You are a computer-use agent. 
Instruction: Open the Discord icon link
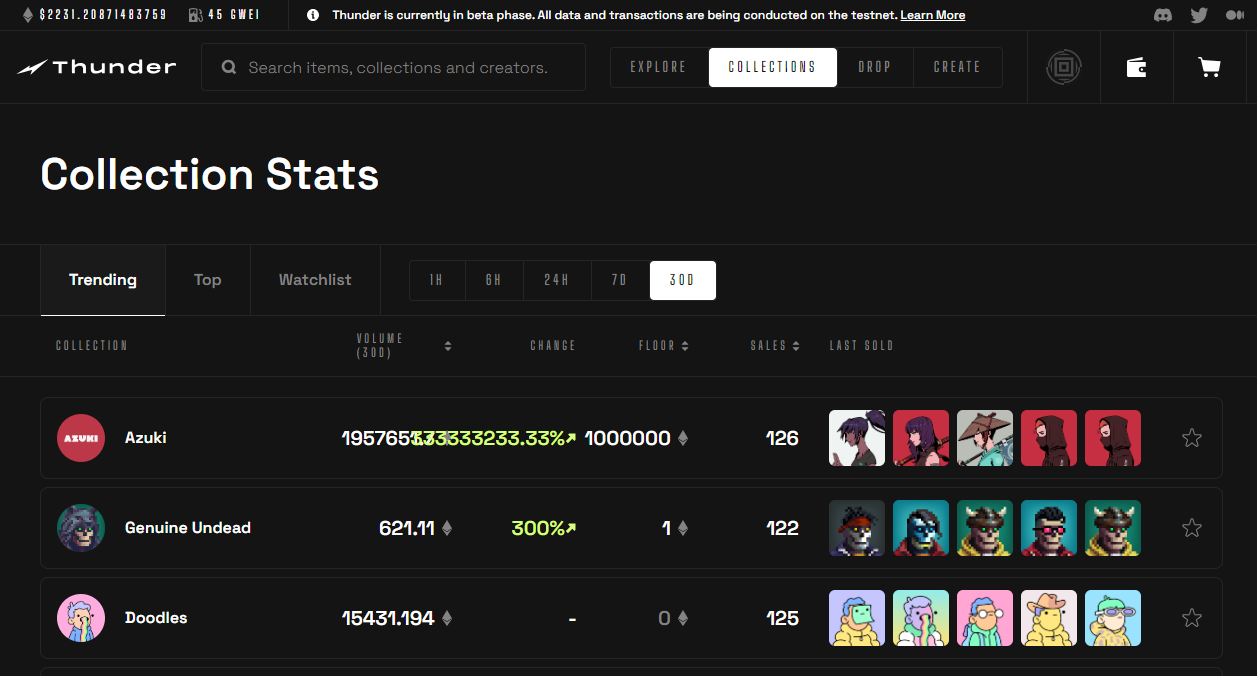click(x=1163, y=15)
